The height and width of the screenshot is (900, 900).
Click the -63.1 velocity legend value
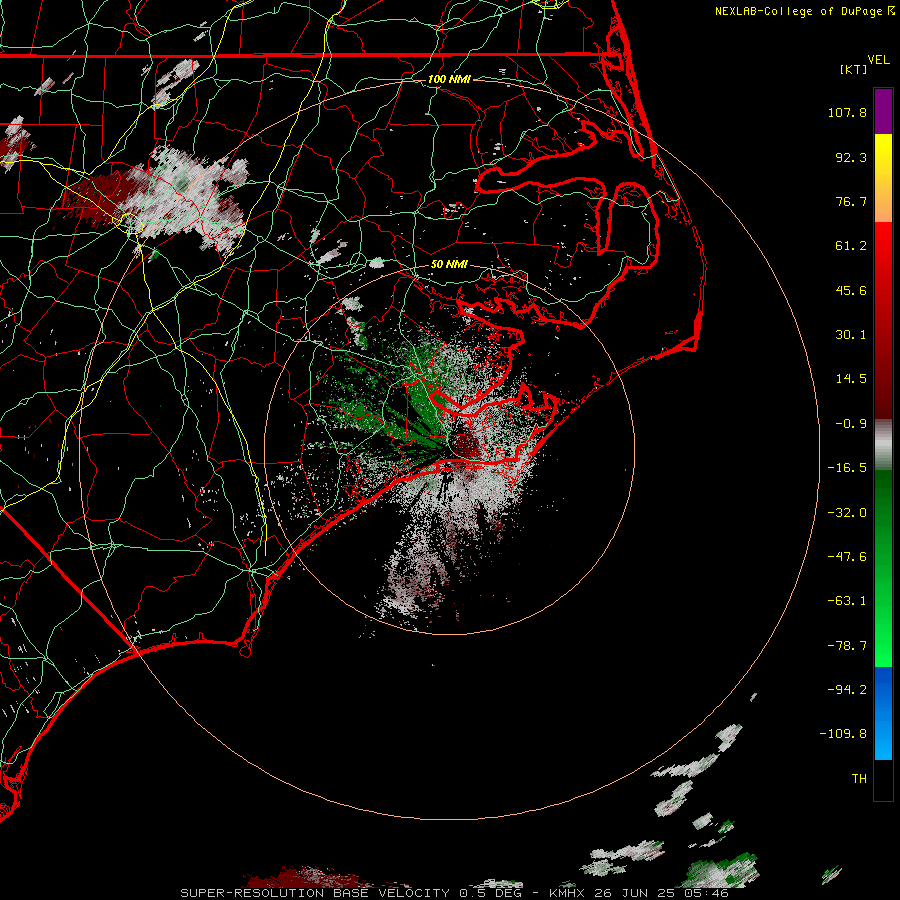[847, 601]
